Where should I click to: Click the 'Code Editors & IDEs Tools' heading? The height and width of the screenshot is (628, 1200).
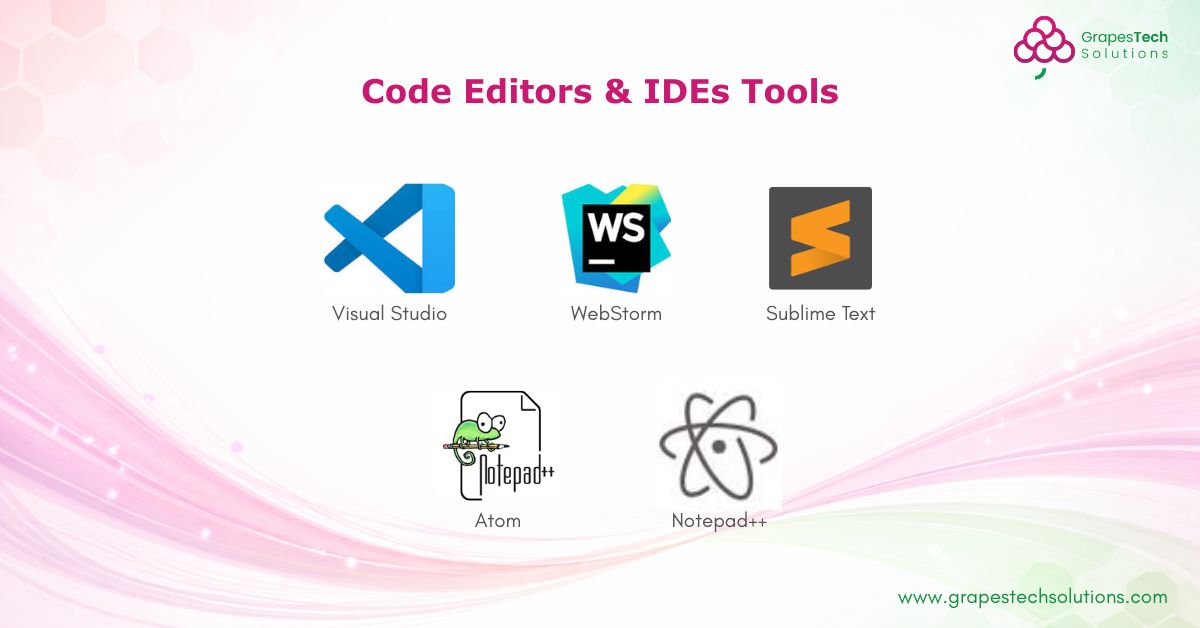point(600,91)
